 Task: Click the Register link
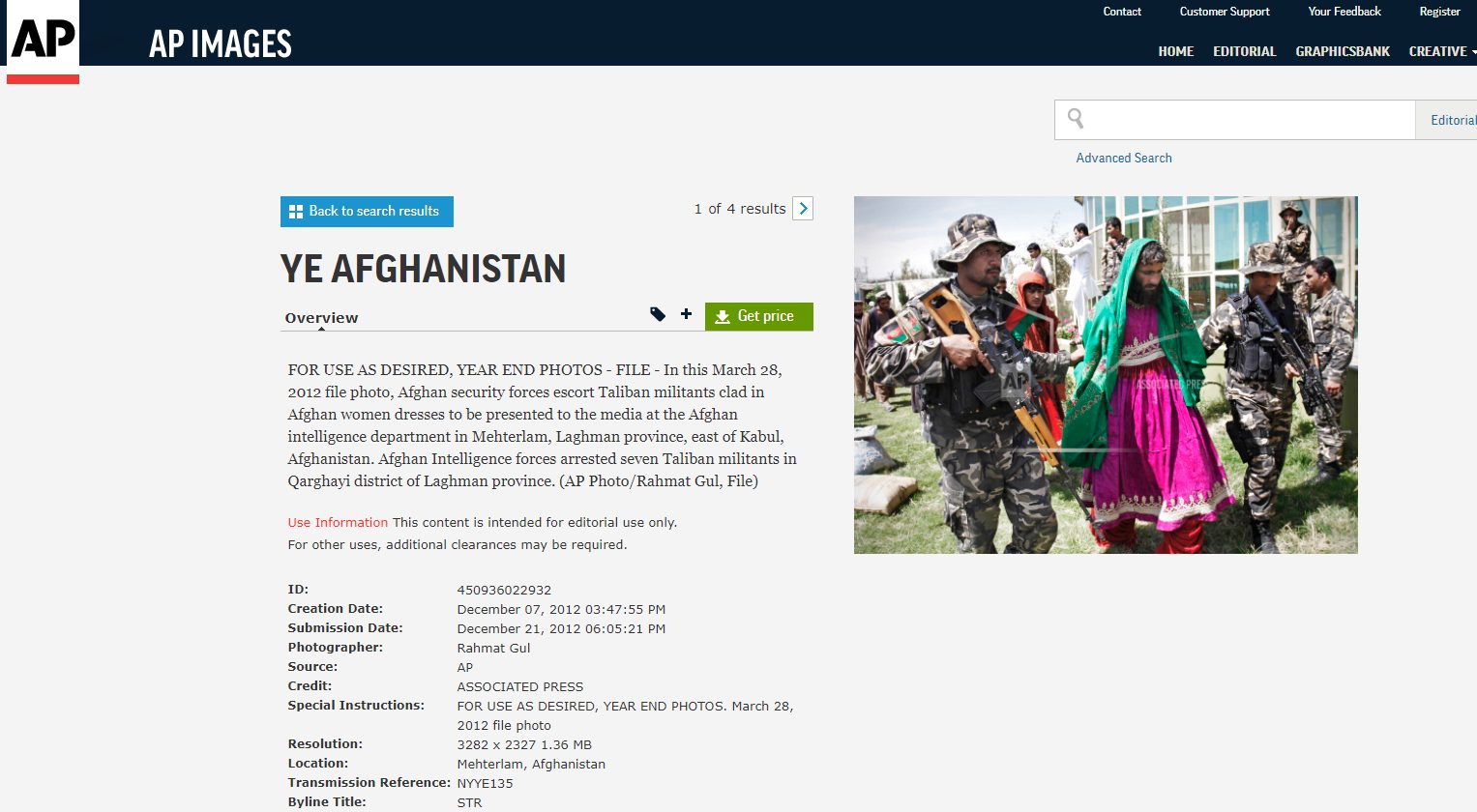click(1439, 12)
